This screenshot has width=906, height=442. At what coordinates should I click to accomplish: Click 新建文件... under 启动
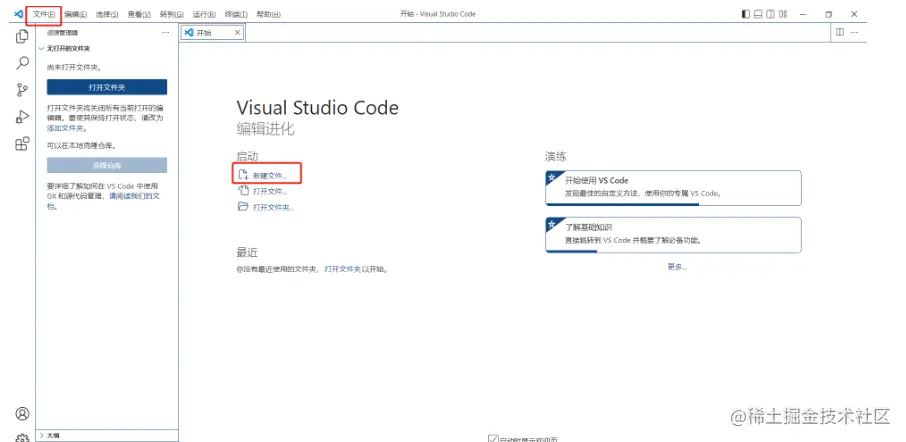[270, 175]
